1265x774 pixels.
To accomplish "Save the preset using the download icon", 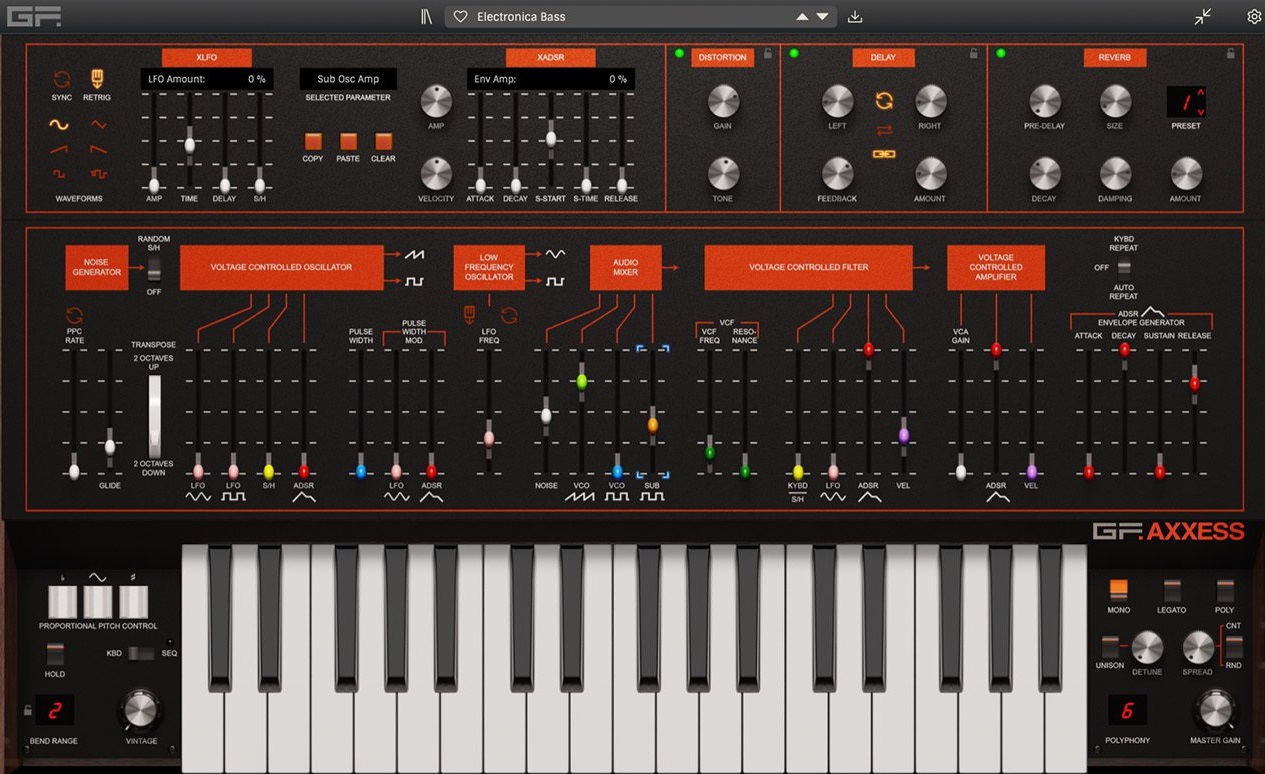I will pos(854,17).
